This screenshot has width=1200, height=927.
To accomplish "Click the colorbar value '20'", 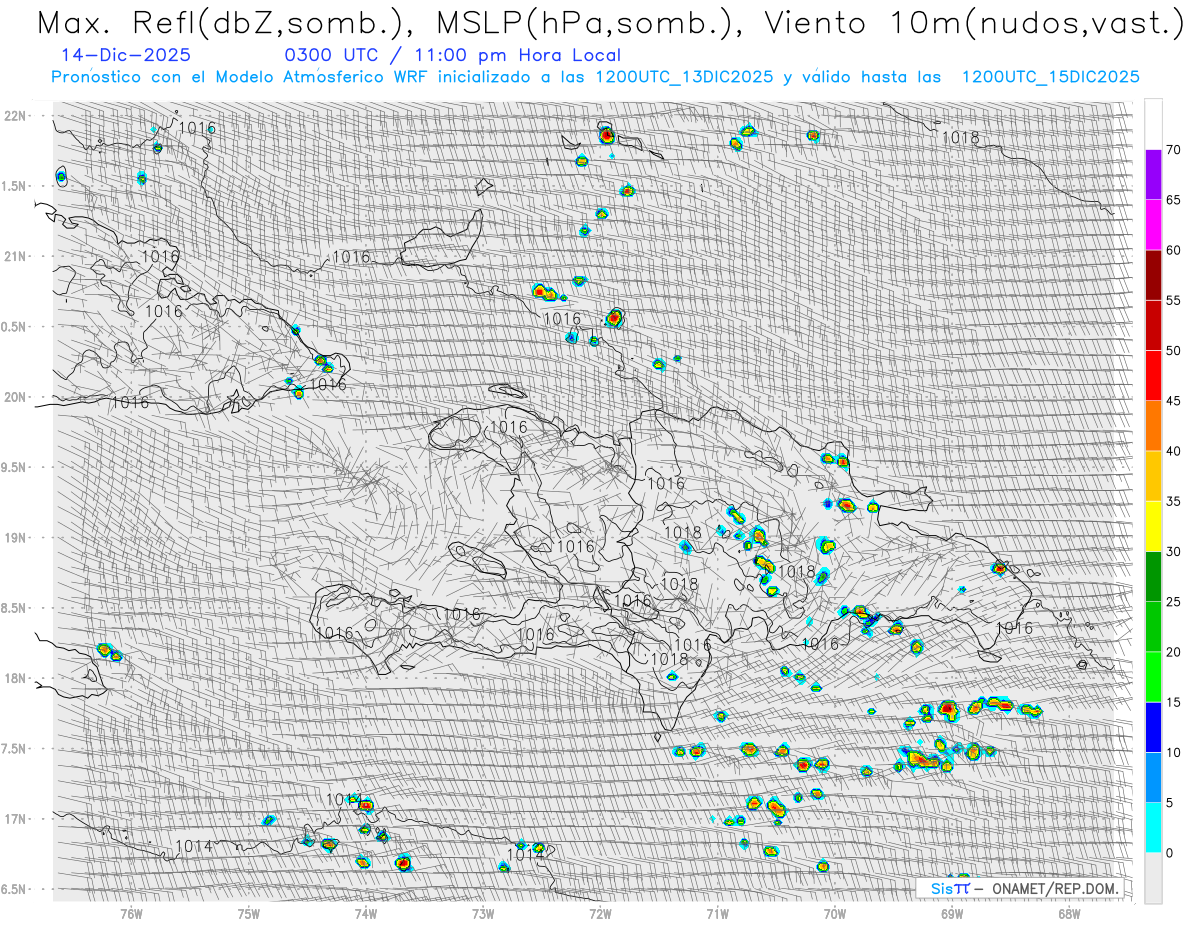I will coord(1173,652).
